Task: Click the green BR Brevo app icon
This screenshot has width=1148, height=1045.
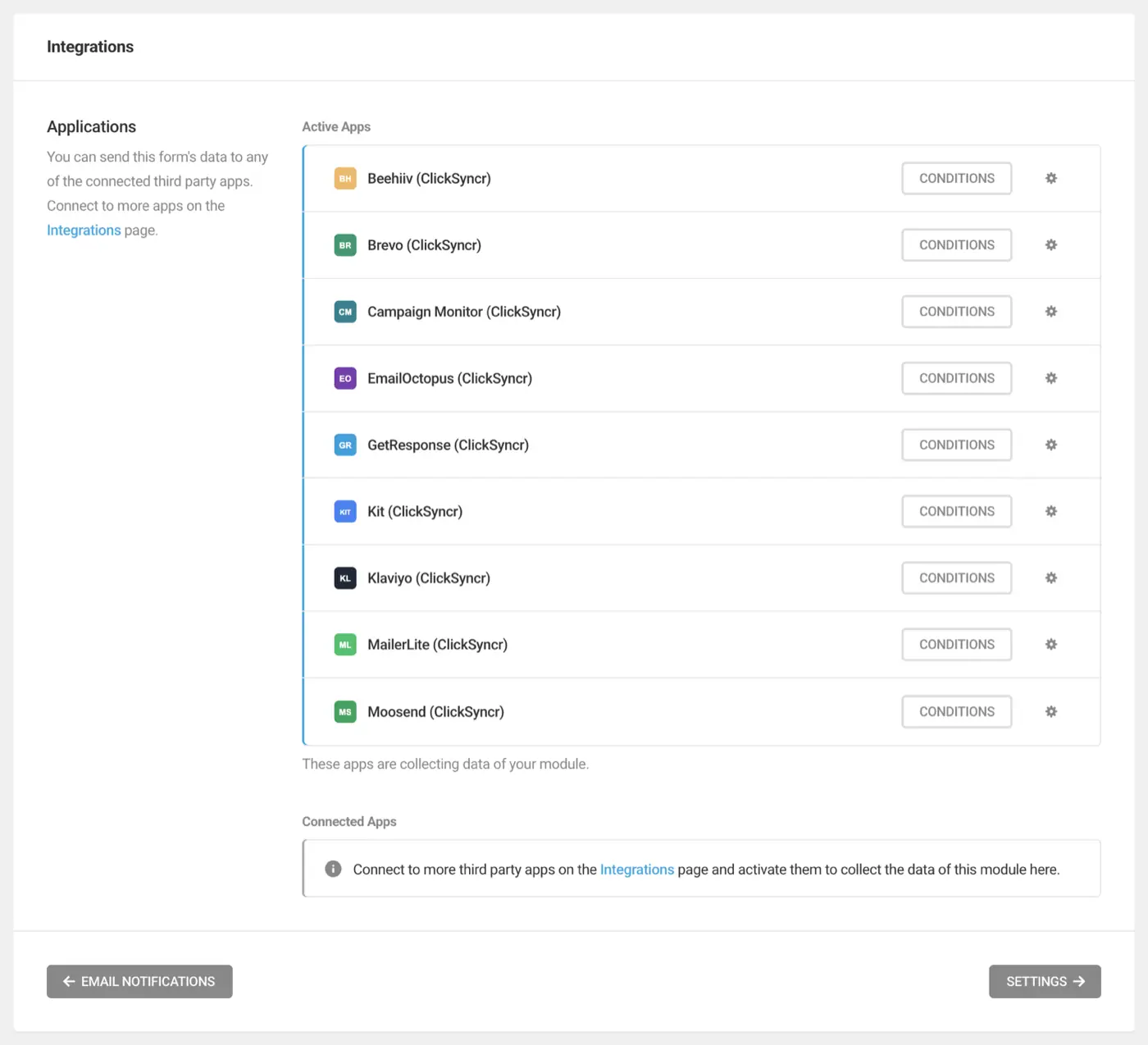Action: pos(345,244)
